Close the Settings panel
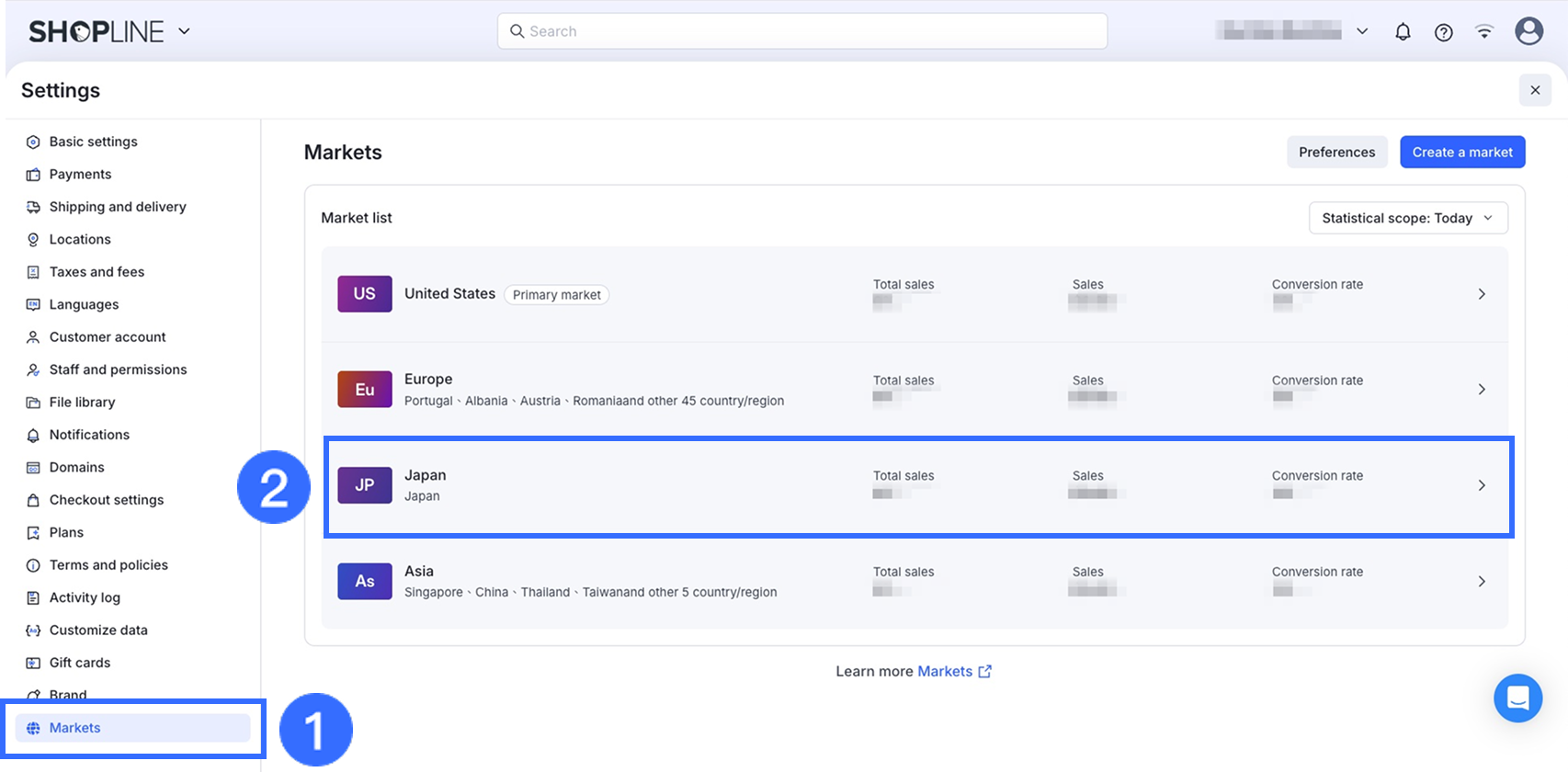The width and height of the screenshot is (1568, 772). [1534, 90]
